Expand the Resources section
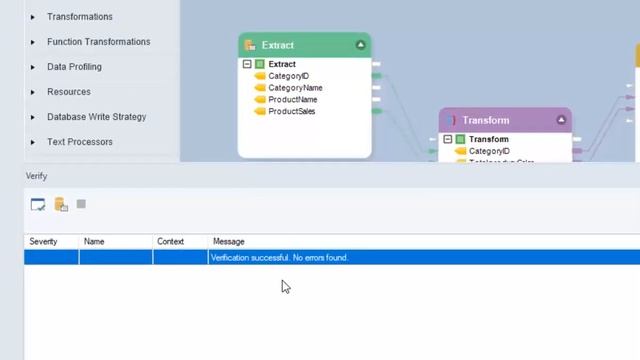 33,92
